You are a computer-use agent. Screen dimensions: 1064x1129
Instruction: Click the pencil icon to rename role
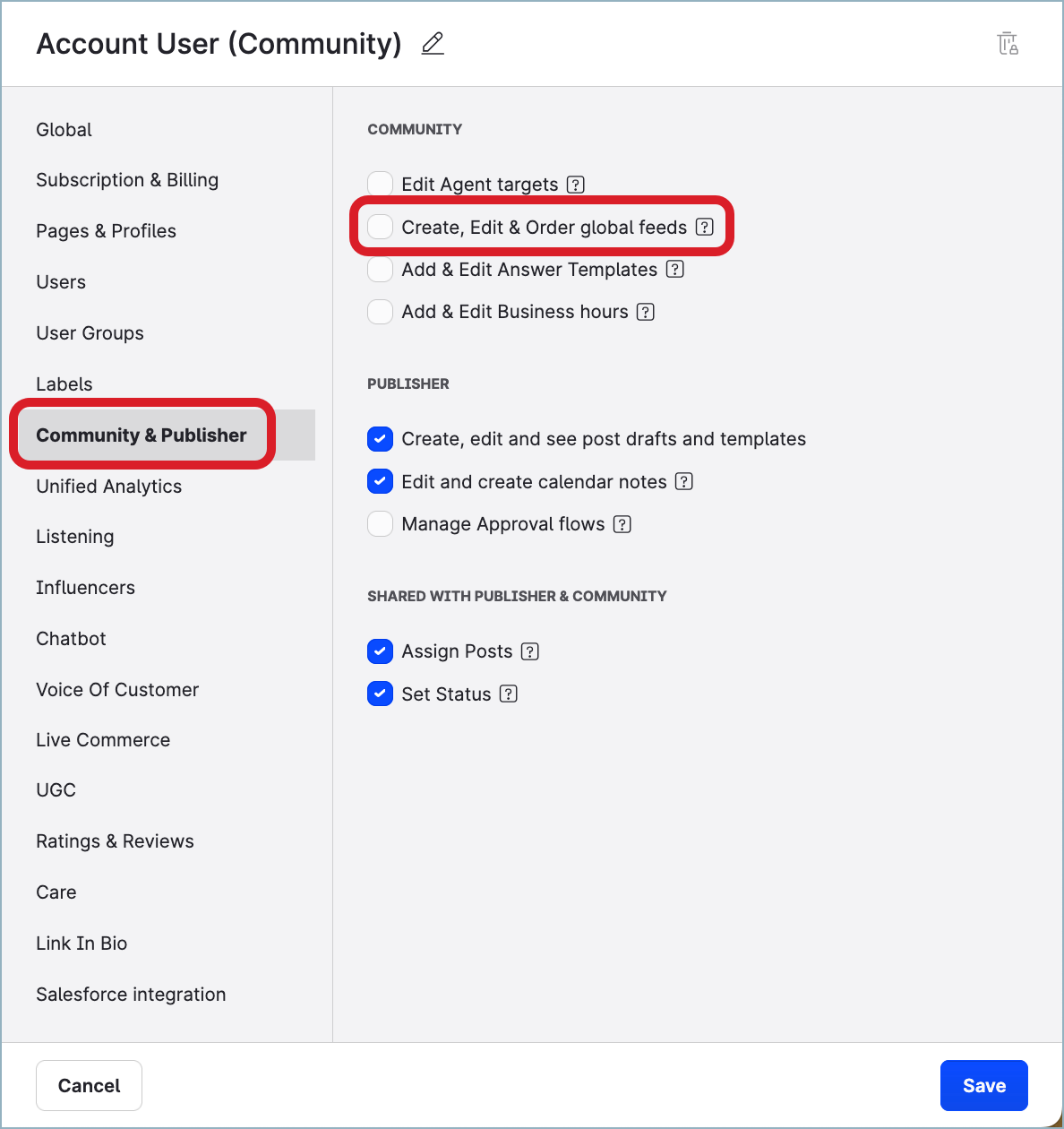(x=433, y=43)
